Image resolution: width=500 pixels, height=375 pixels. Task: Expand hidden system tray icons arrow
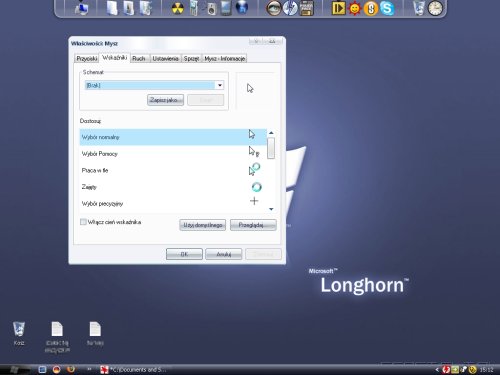pos(437,369)
